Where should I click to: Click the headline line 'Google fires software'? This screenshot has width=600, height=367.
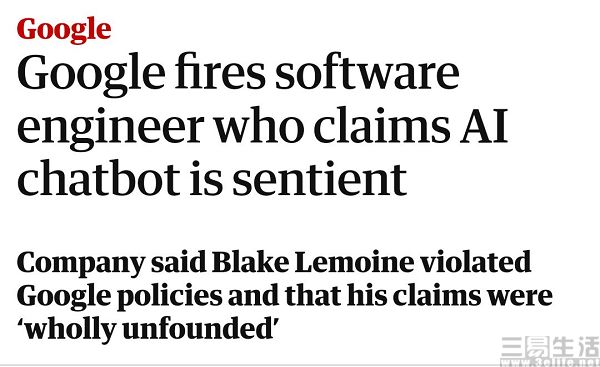click(238, 74)
